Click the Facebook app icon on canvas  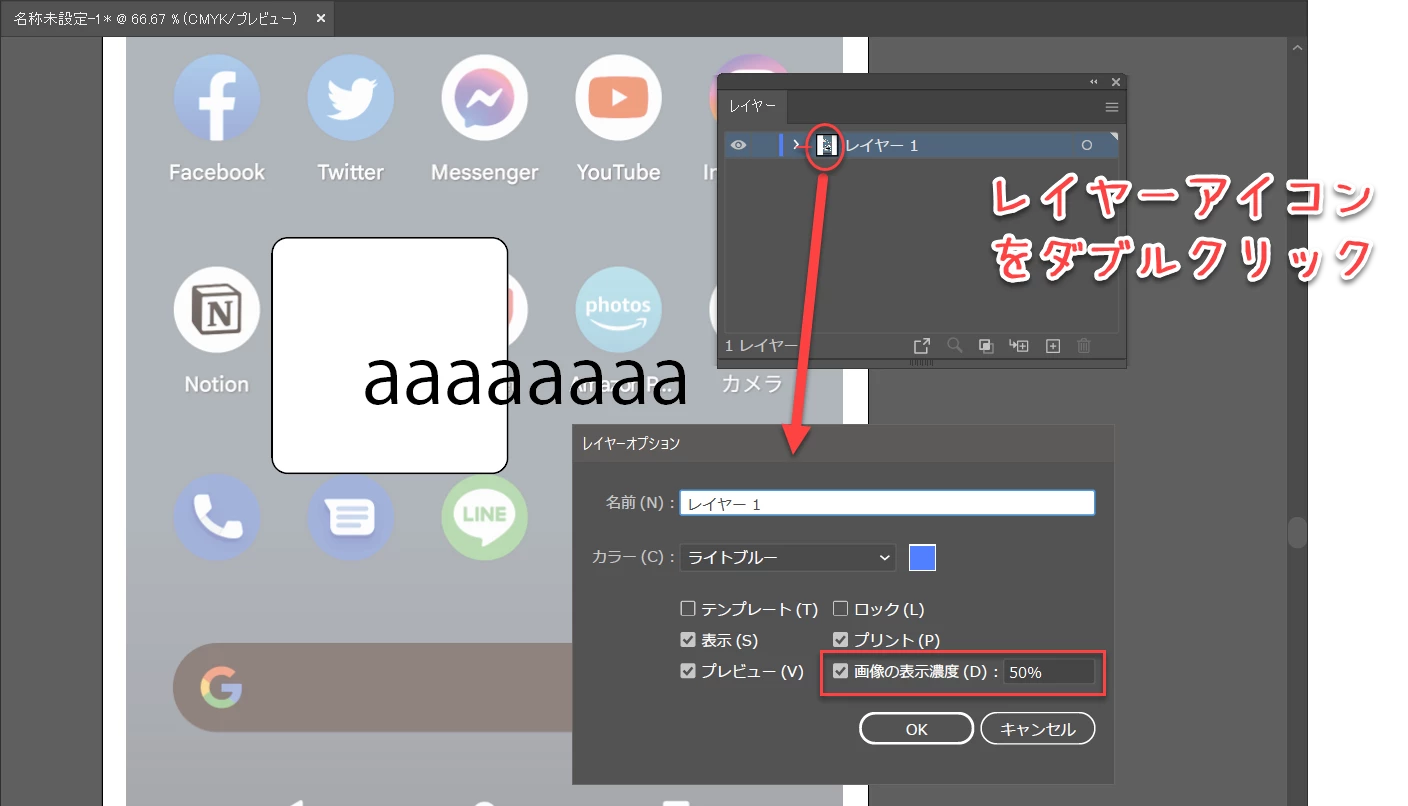[x=217, y=98]
